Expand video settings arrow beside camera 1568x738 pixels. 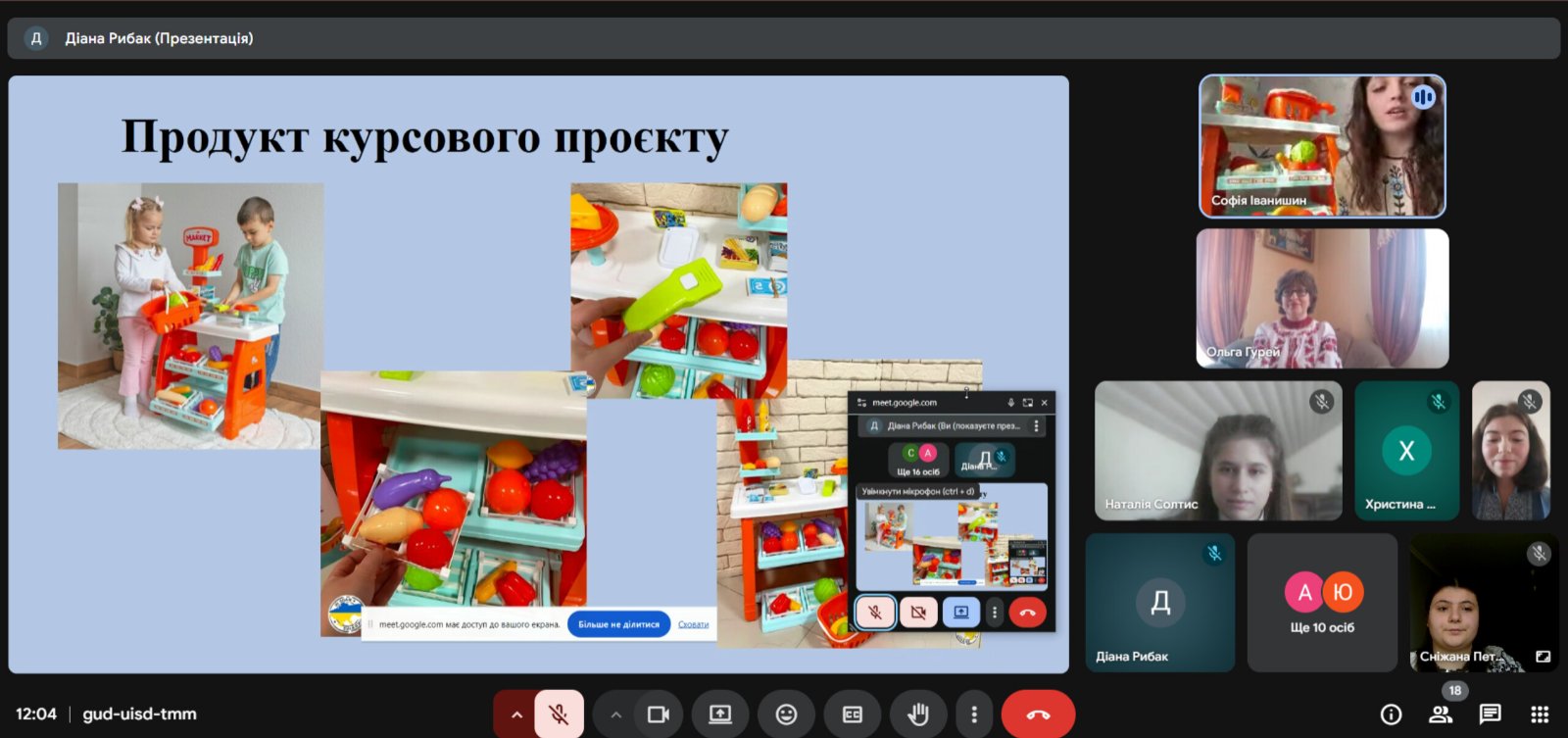coord(615,714)
